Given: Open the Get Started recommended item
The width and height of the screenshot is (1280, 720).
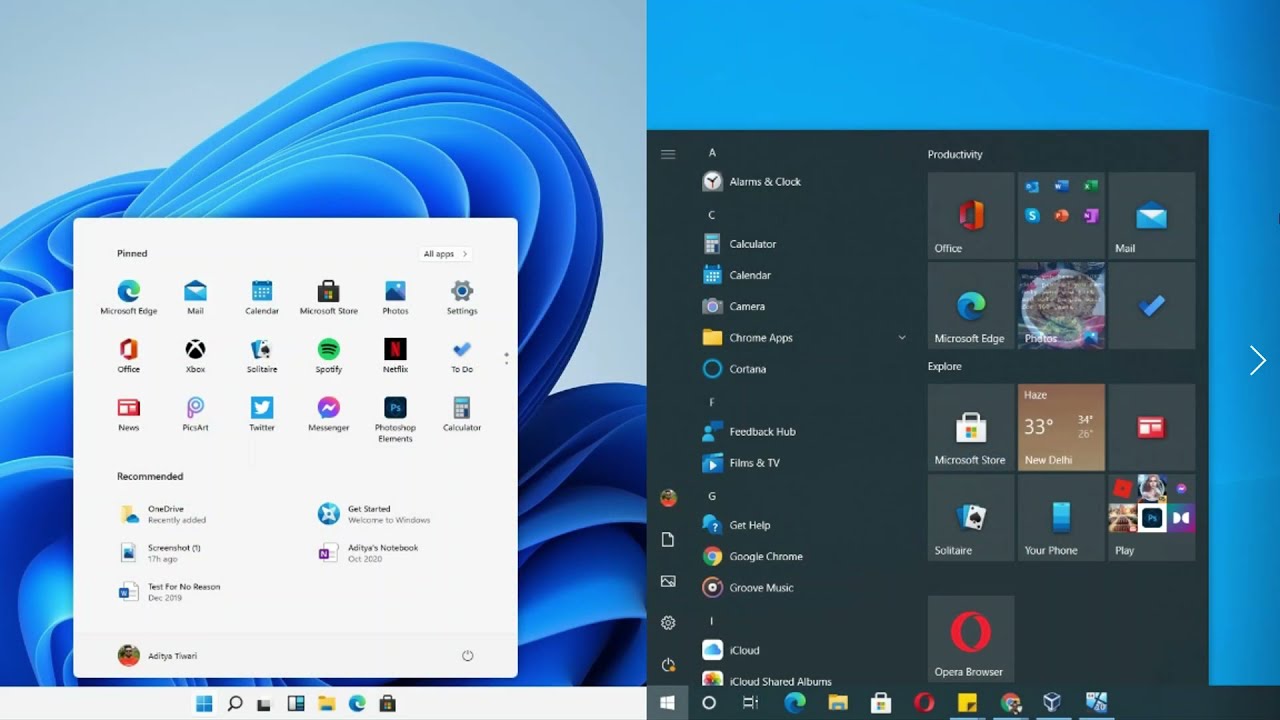Looking at the screenshot, I should [x=374, y=514].
